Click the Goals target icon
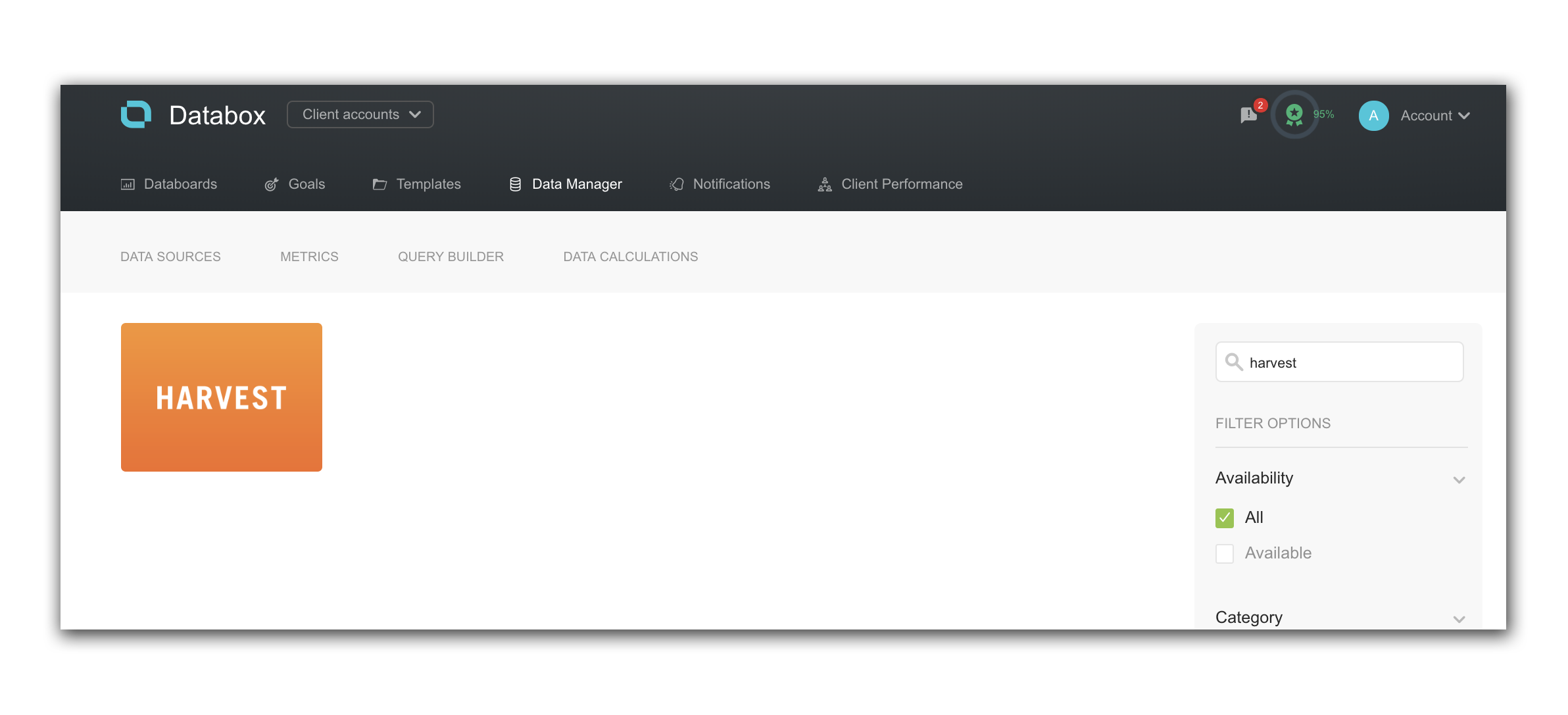 coord(271,184)
